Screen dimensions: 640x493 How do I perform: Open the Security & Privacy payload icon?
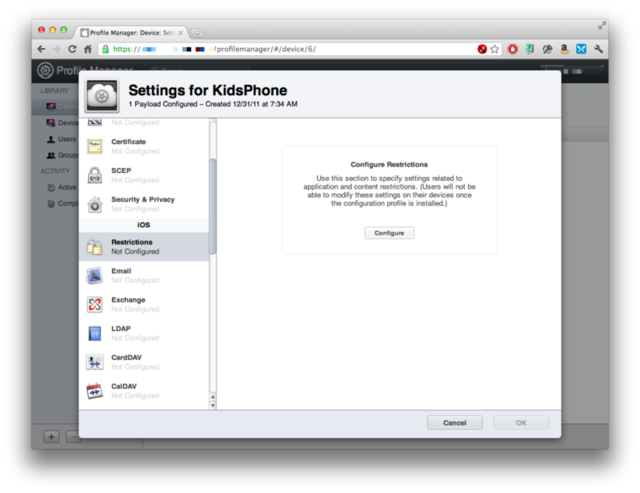pos(95,204)
